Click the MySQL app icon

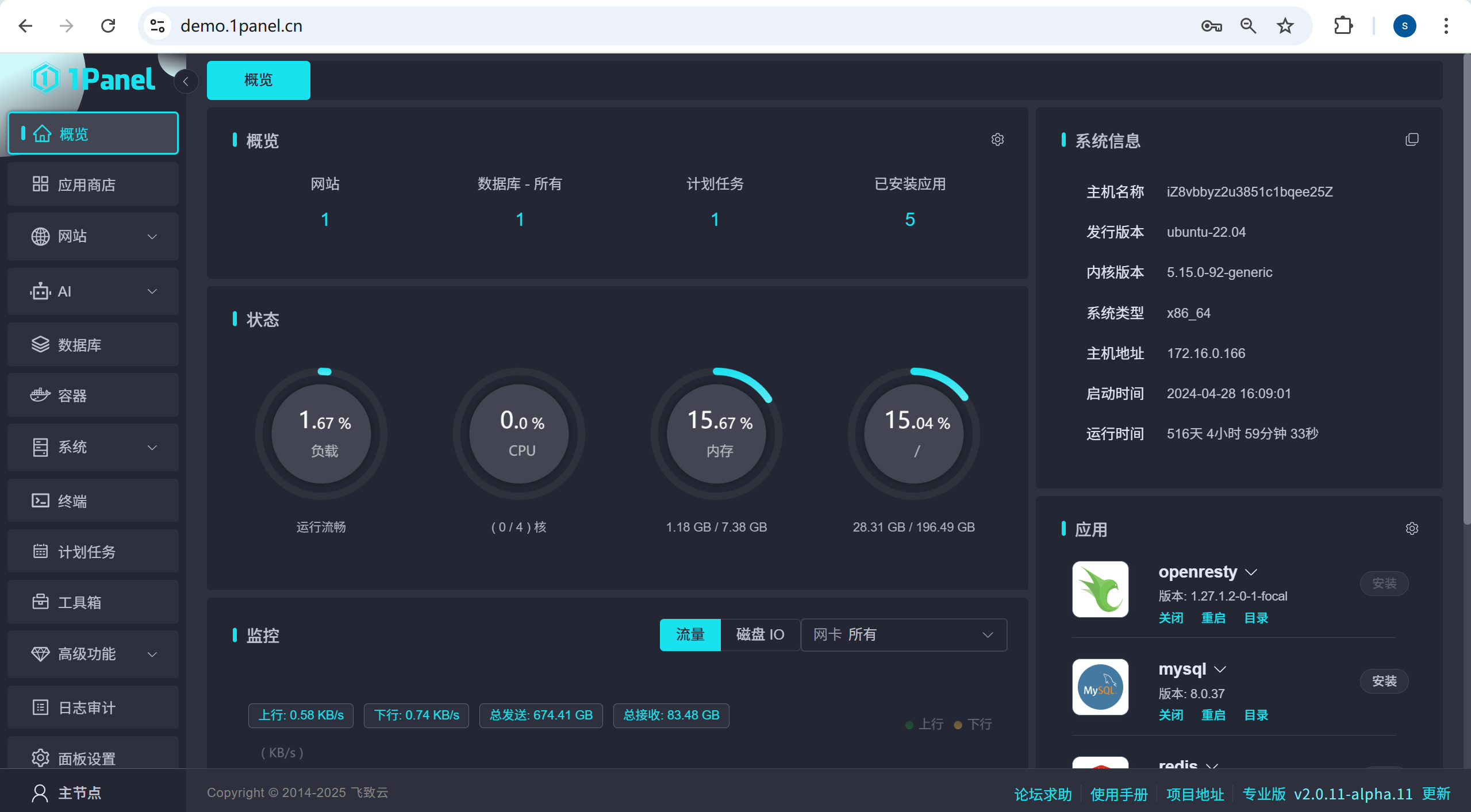pos(1100,687)
